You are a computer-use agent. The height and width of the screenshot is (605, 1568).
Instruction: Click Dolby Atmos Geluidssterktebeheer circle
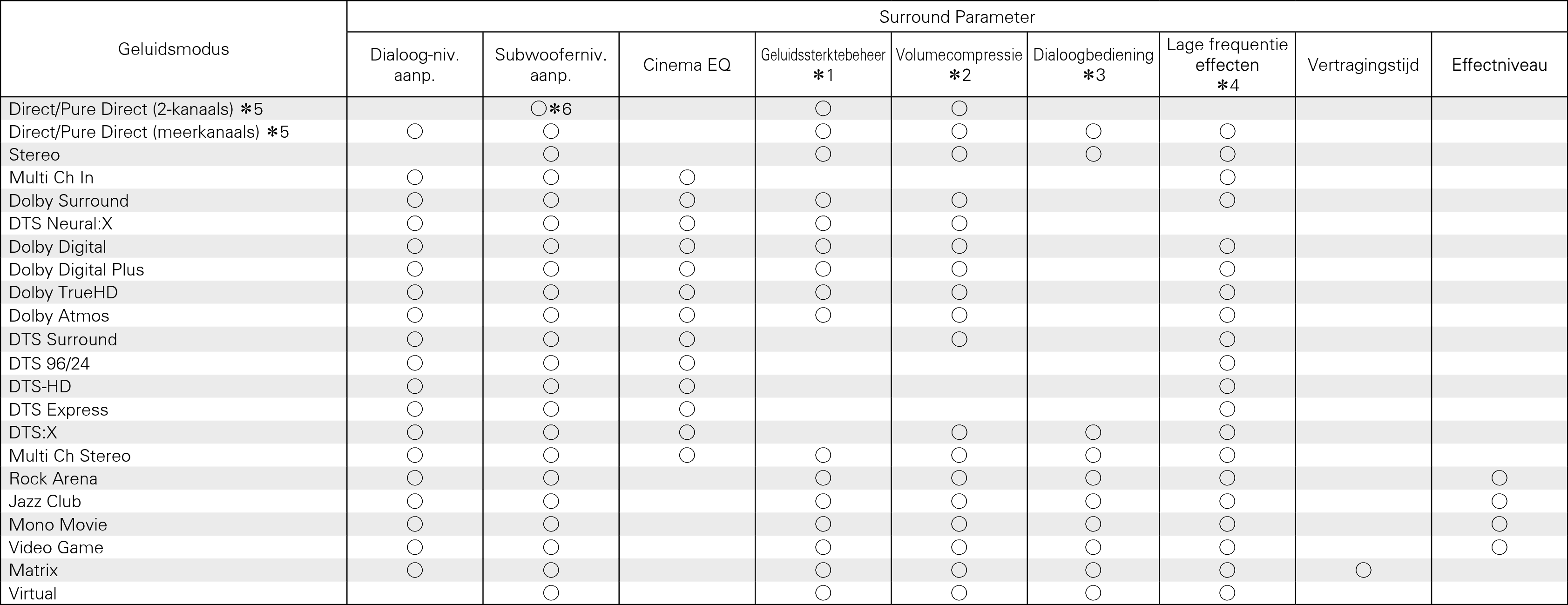[822, 315]
